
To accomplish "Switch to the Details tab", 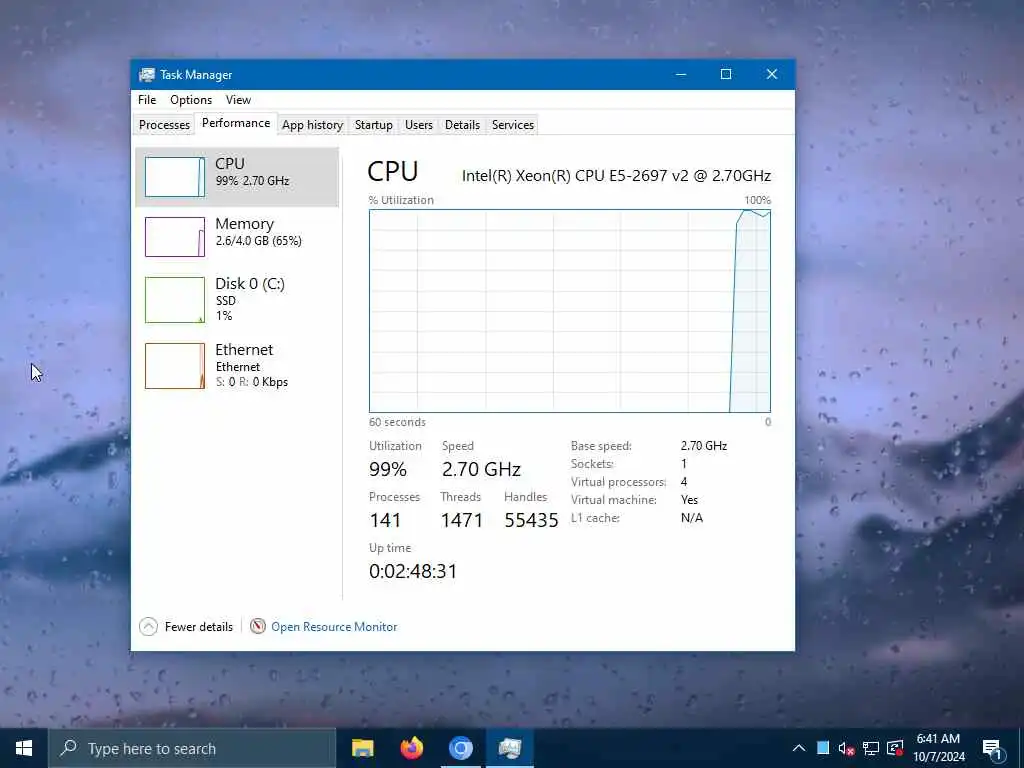I will 462,125.
